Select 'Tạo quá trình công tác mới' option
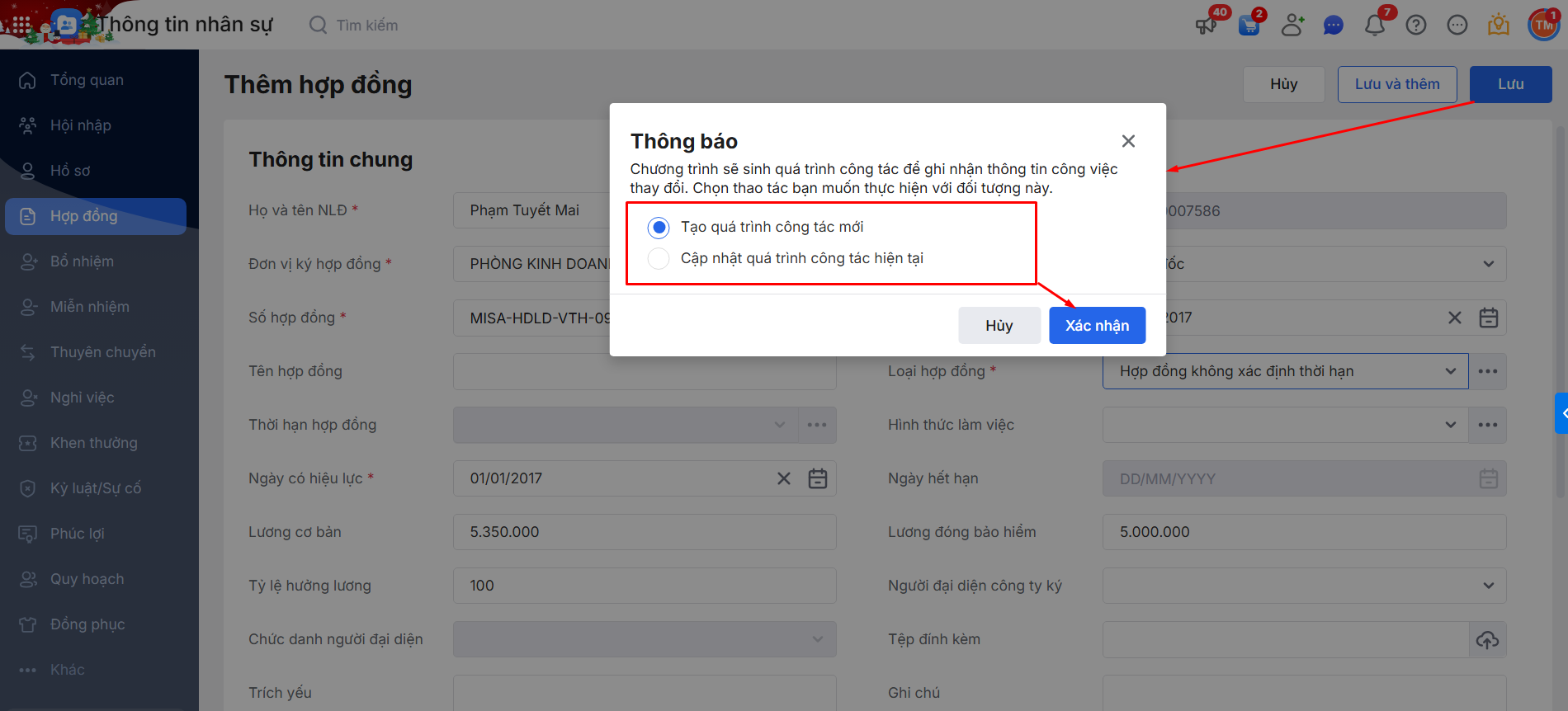Image resolution: width=1568 pixels, height=711 pixels. [x=659, y=227]
